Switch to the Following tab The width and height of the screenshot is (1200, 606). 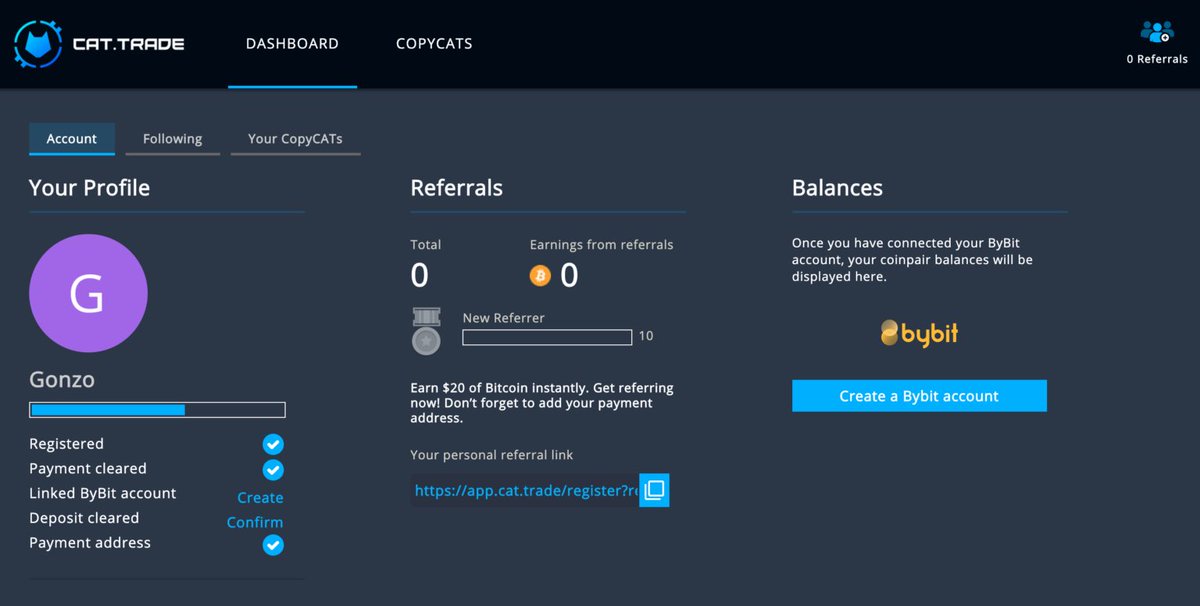[x=172, y=139]
